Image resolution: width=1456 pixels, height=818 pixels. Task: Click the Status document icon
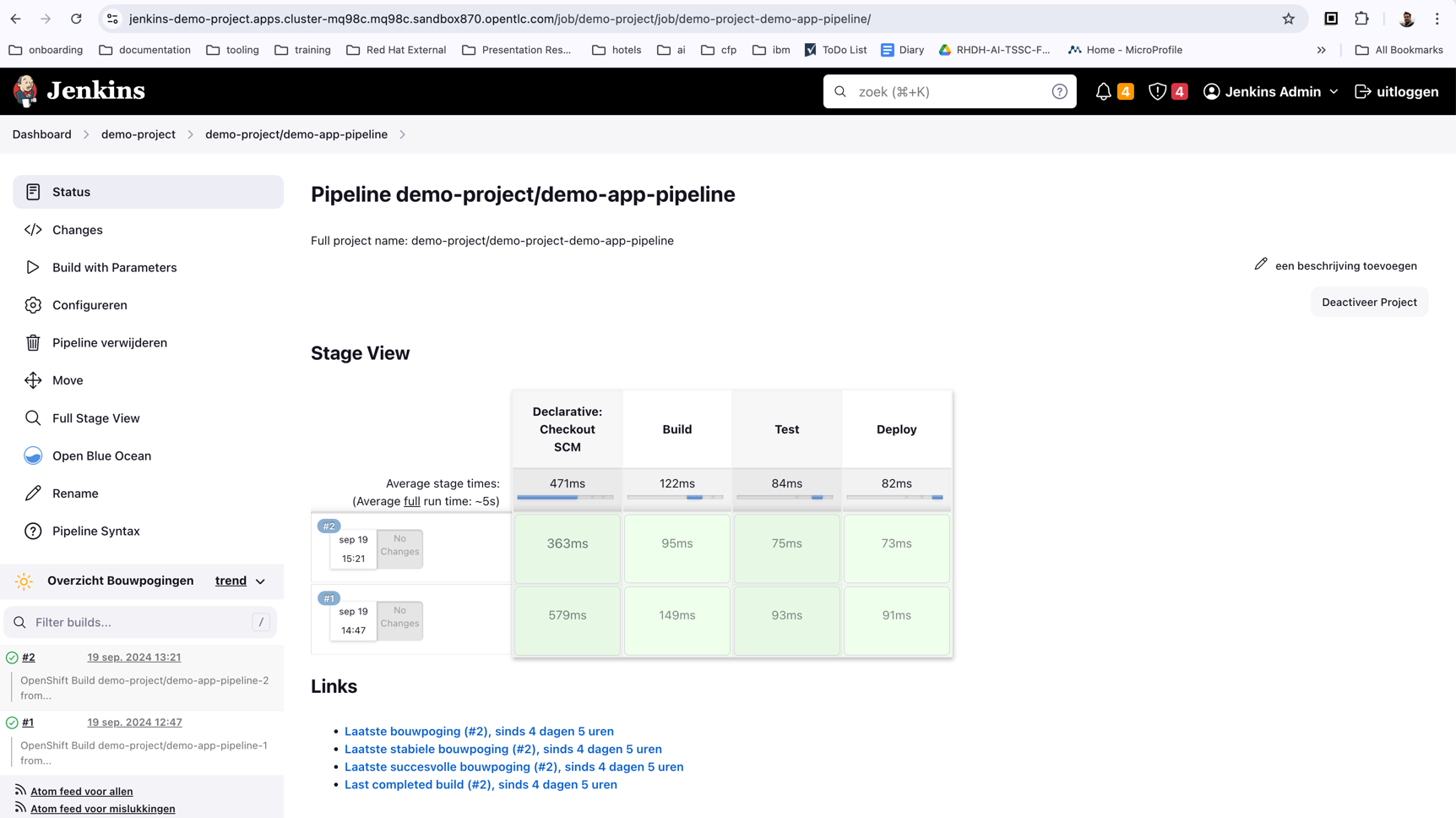(x=33, y=192)
